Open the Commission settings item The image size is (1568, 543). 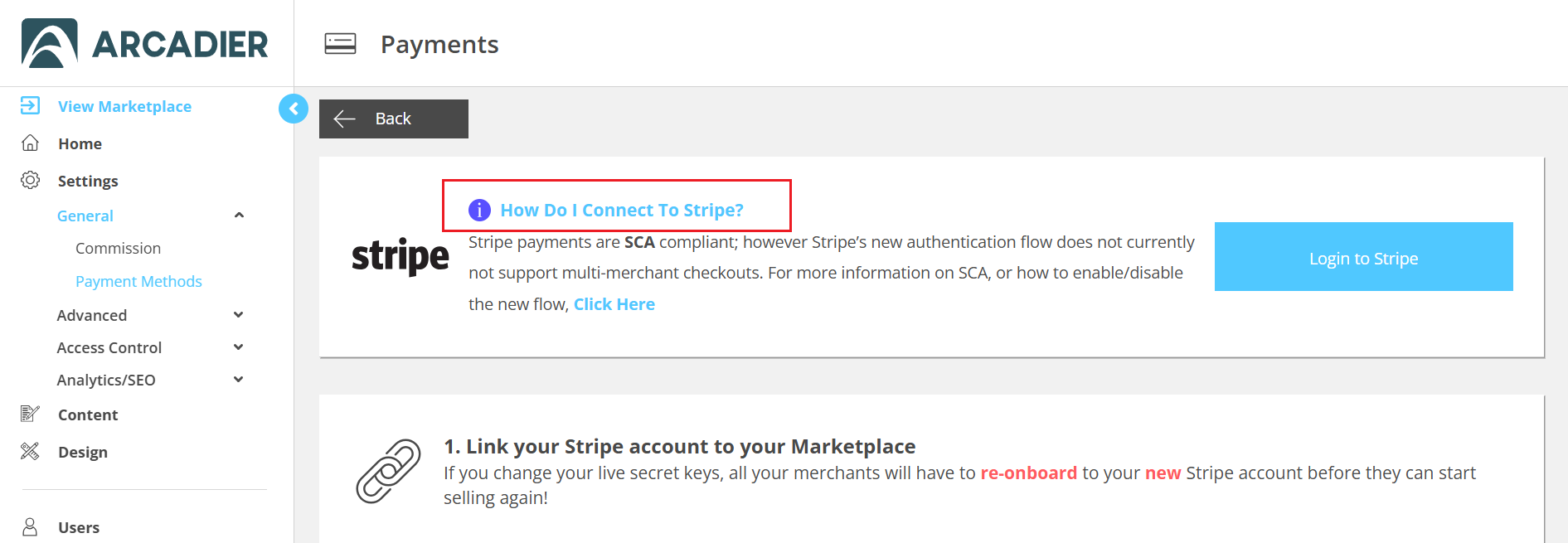click(x=118, y=248)
